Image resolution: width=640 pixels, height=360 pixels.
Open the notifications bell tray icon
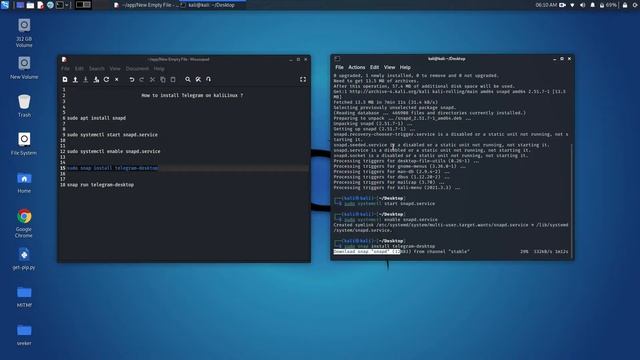(593, 5)
